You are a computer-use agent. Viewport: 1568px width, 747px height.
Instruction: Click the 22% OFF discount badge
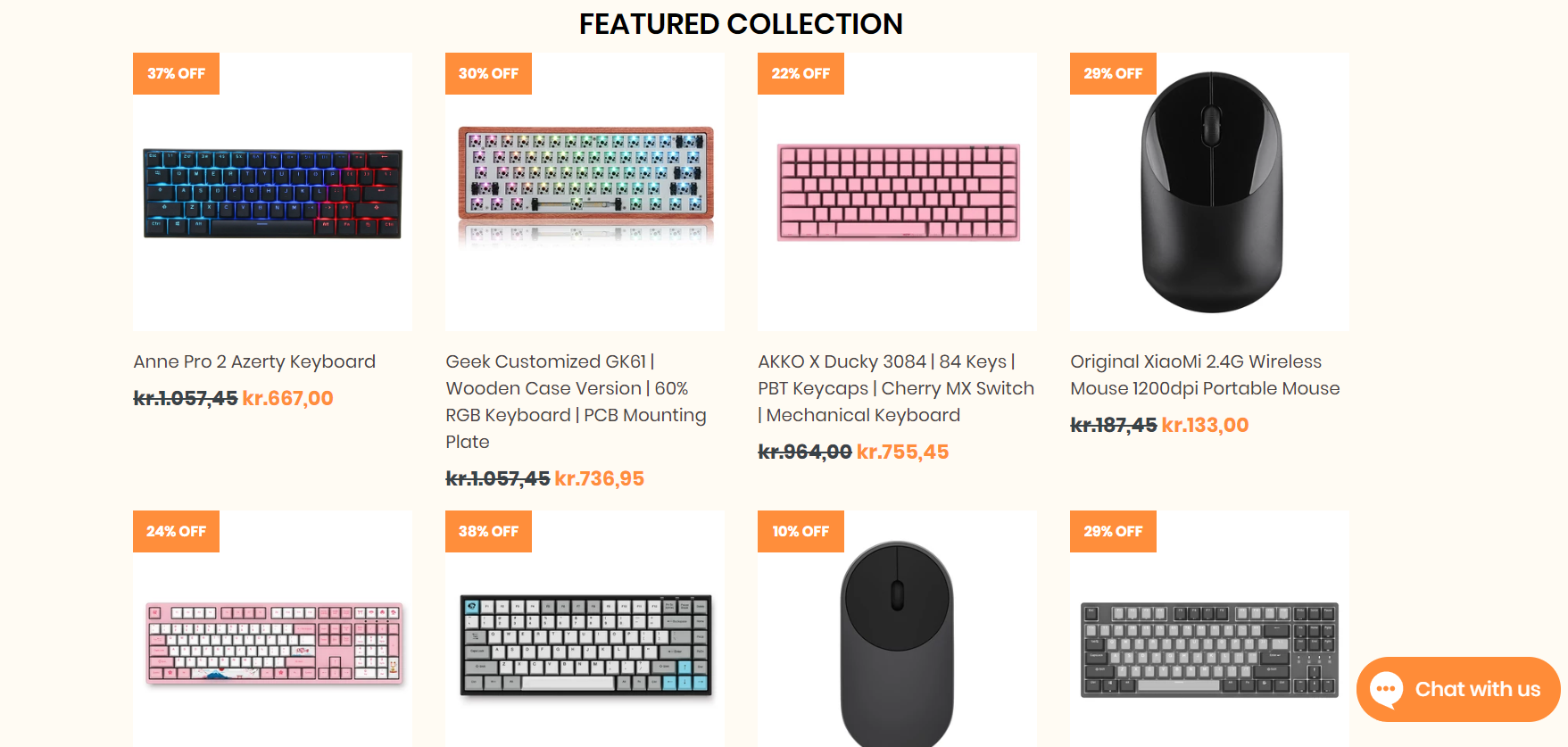point(801,74)
